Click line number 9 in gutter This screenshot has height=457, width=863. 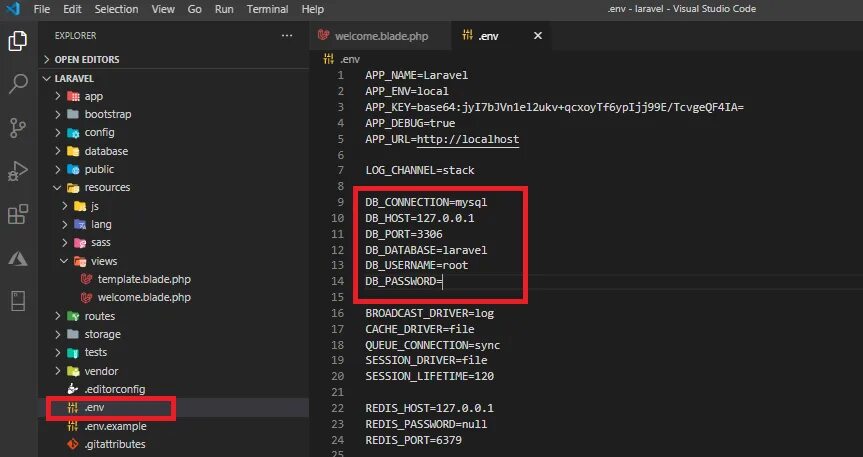[341, 202]
